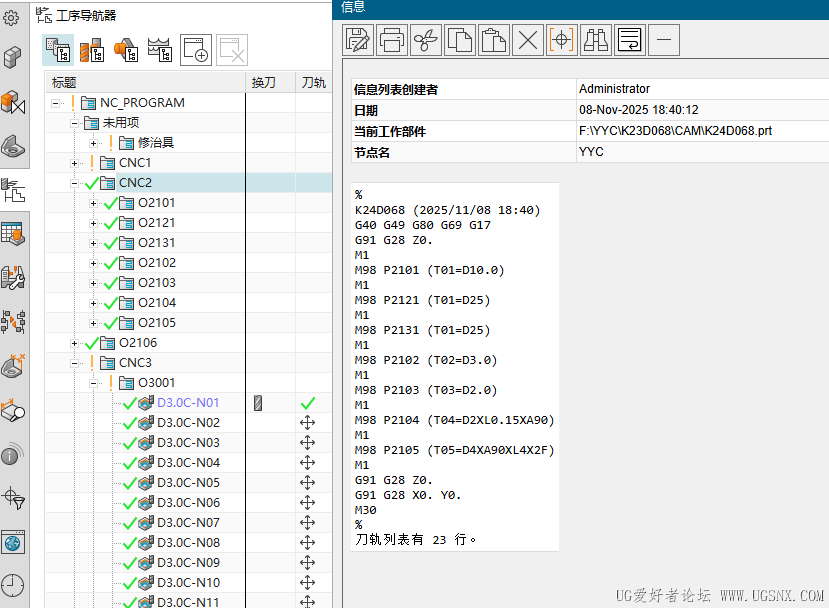Select the Machining Method View icon
This screenshot has width=829, height=608.
tap(160, 47)
